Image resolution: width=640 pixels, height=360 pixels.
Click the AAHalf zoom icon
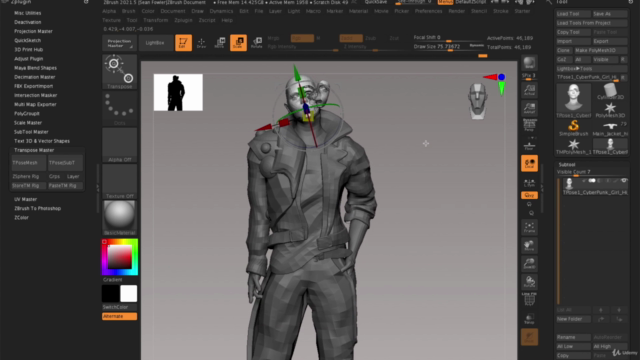529,108
